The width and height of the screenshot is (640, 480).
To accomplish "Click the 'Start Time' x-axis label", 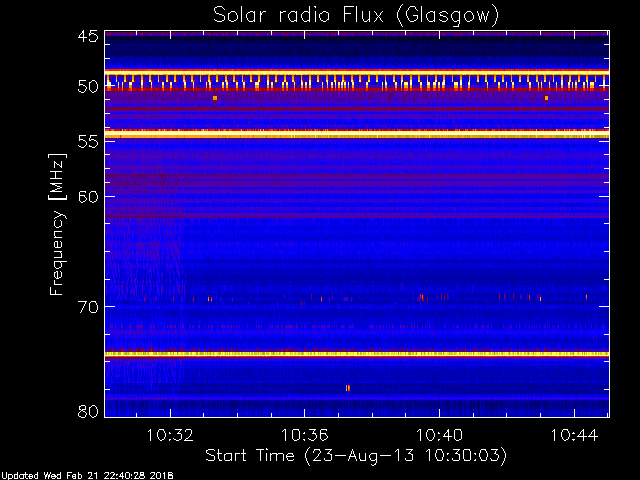I will [356, 455].
